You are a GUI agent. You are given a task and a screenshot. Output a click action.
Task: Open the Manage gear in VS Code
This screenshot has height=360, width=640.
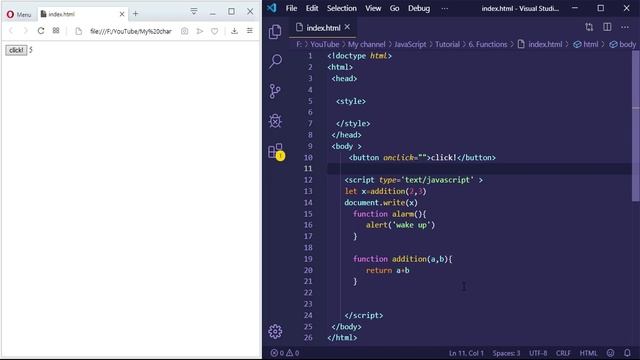tap(275, 331)
